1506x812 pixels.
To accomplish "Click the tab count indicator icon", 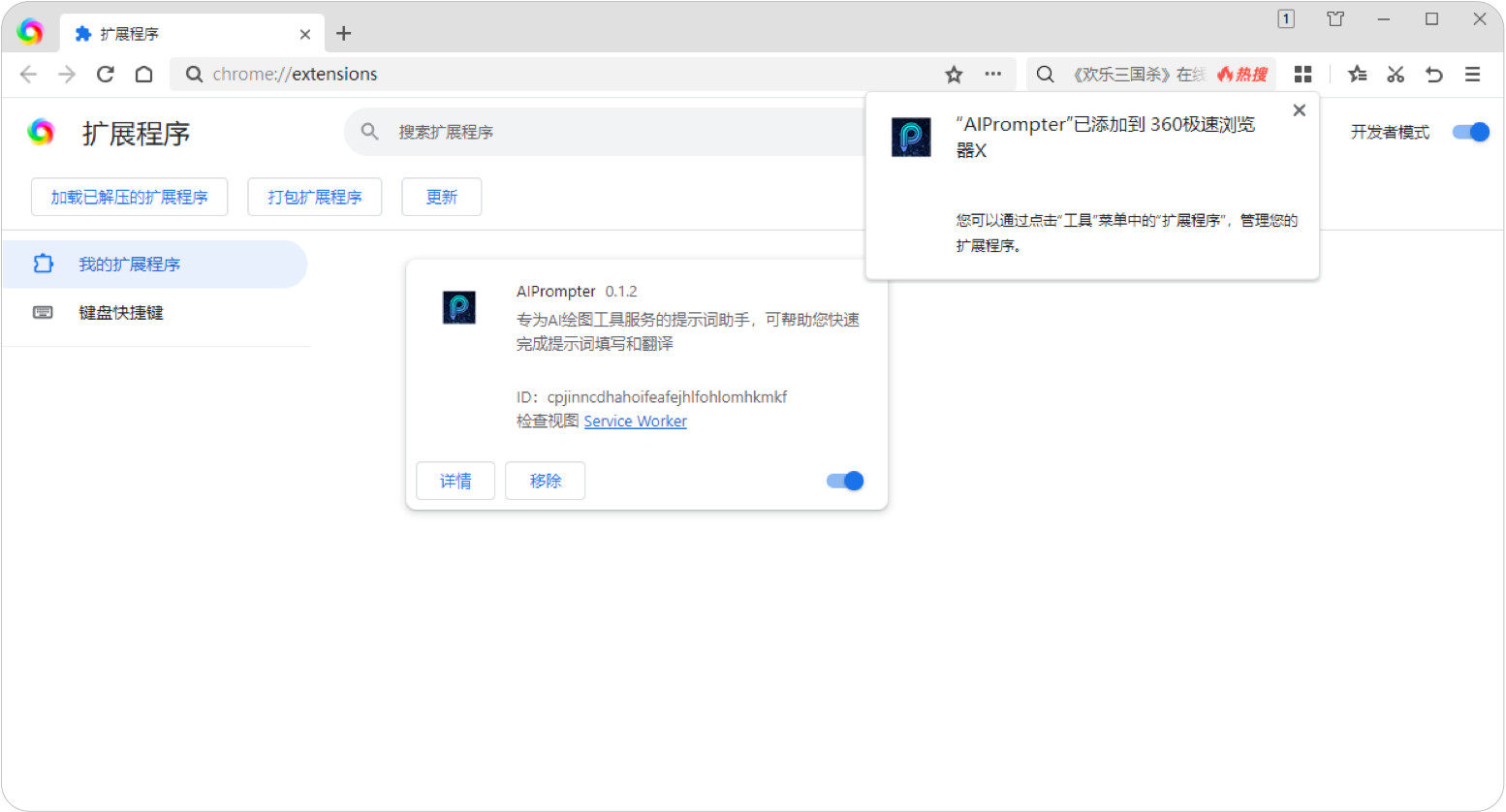I will (x=1286, y=19).
